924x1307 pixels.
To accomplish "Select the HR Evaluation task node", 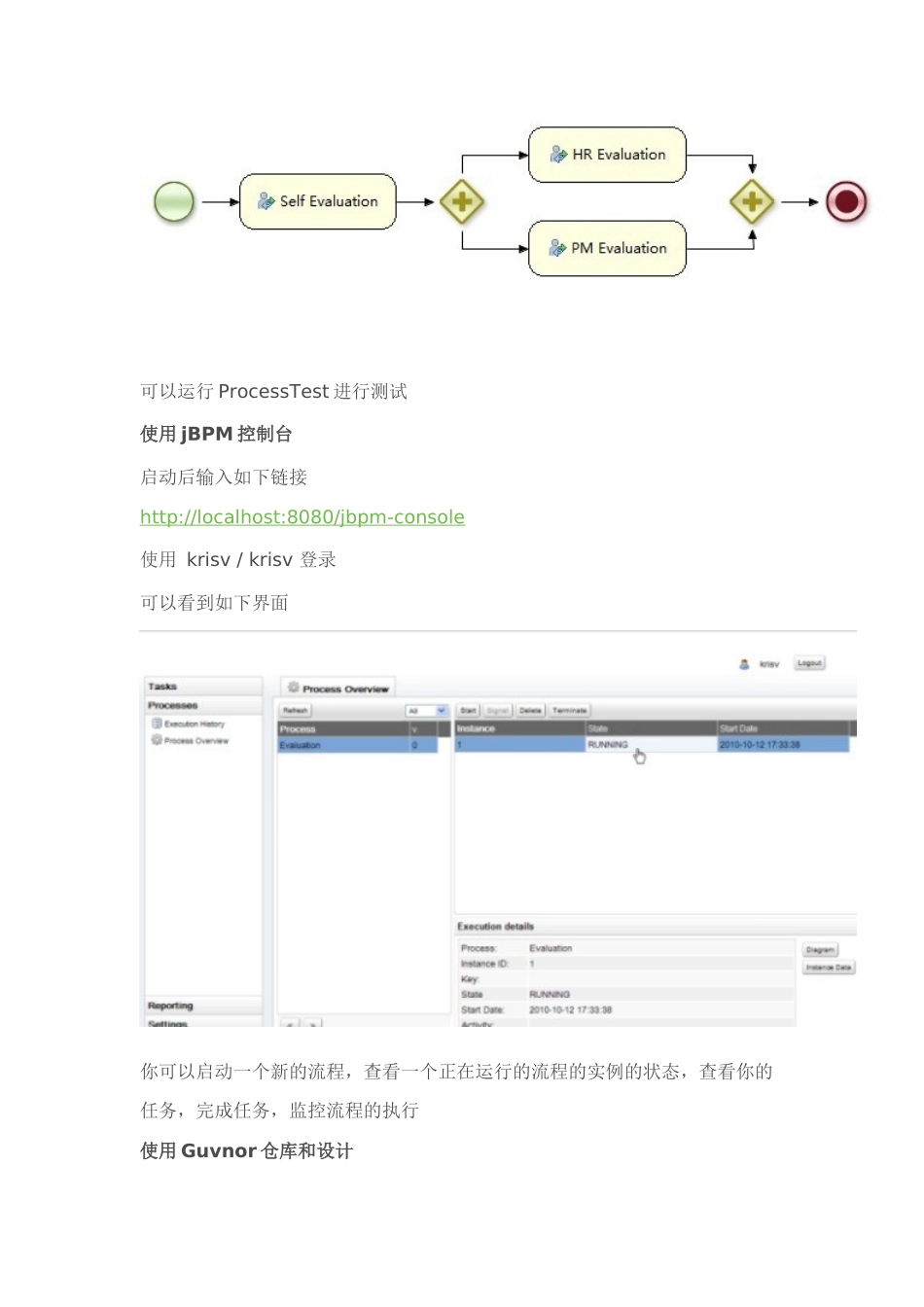I will (x=608, y=155).
